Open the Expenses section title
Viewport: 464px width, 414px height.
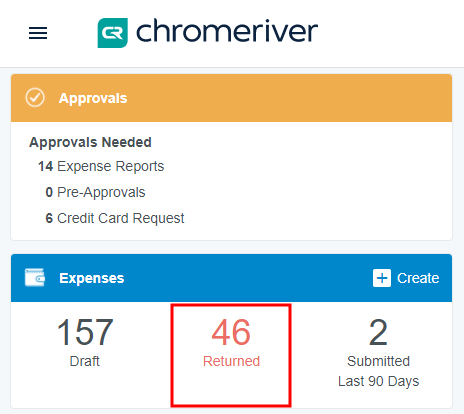(x=92, y=278)
